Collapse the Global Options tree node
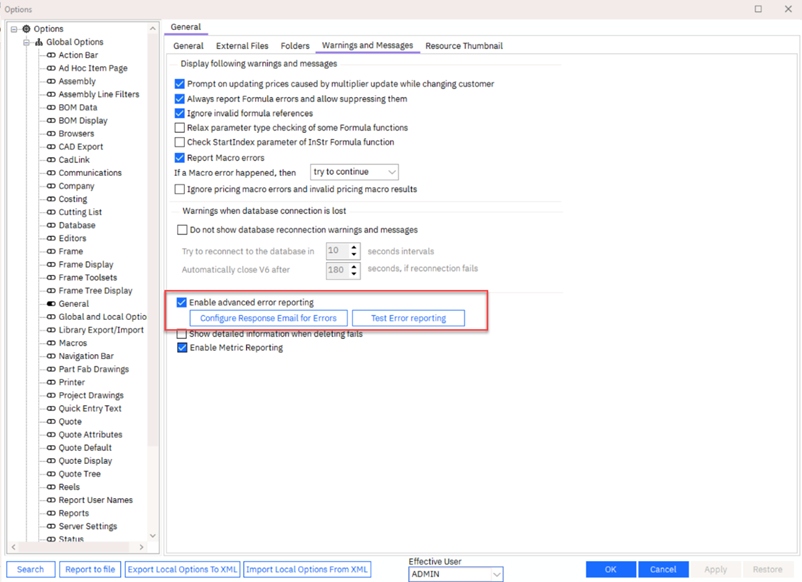 tap(27, 42)
